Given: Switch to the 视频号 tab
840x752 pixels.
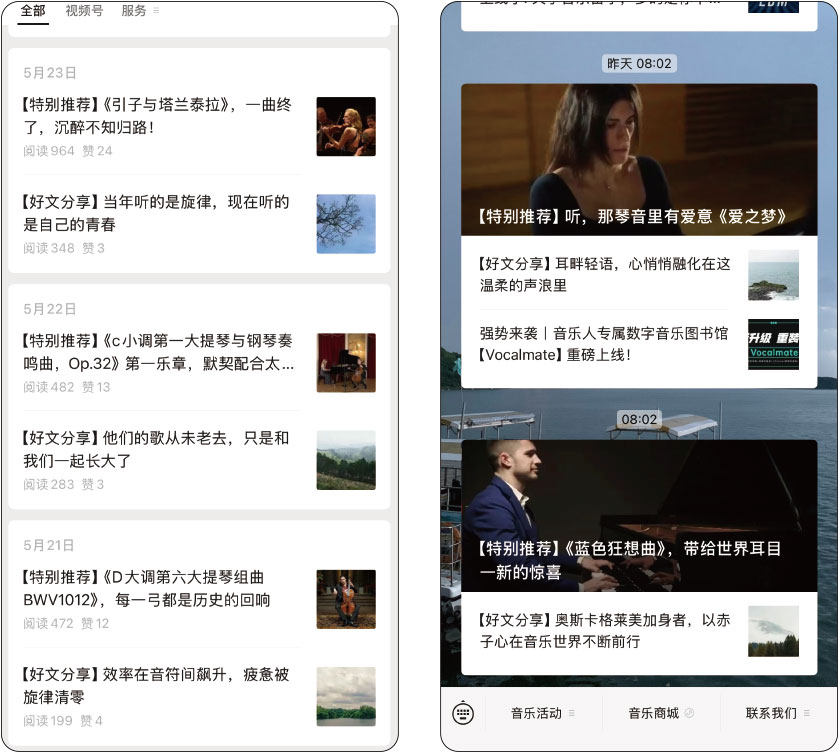Looking at the screenshot, I should coord(84,11).
